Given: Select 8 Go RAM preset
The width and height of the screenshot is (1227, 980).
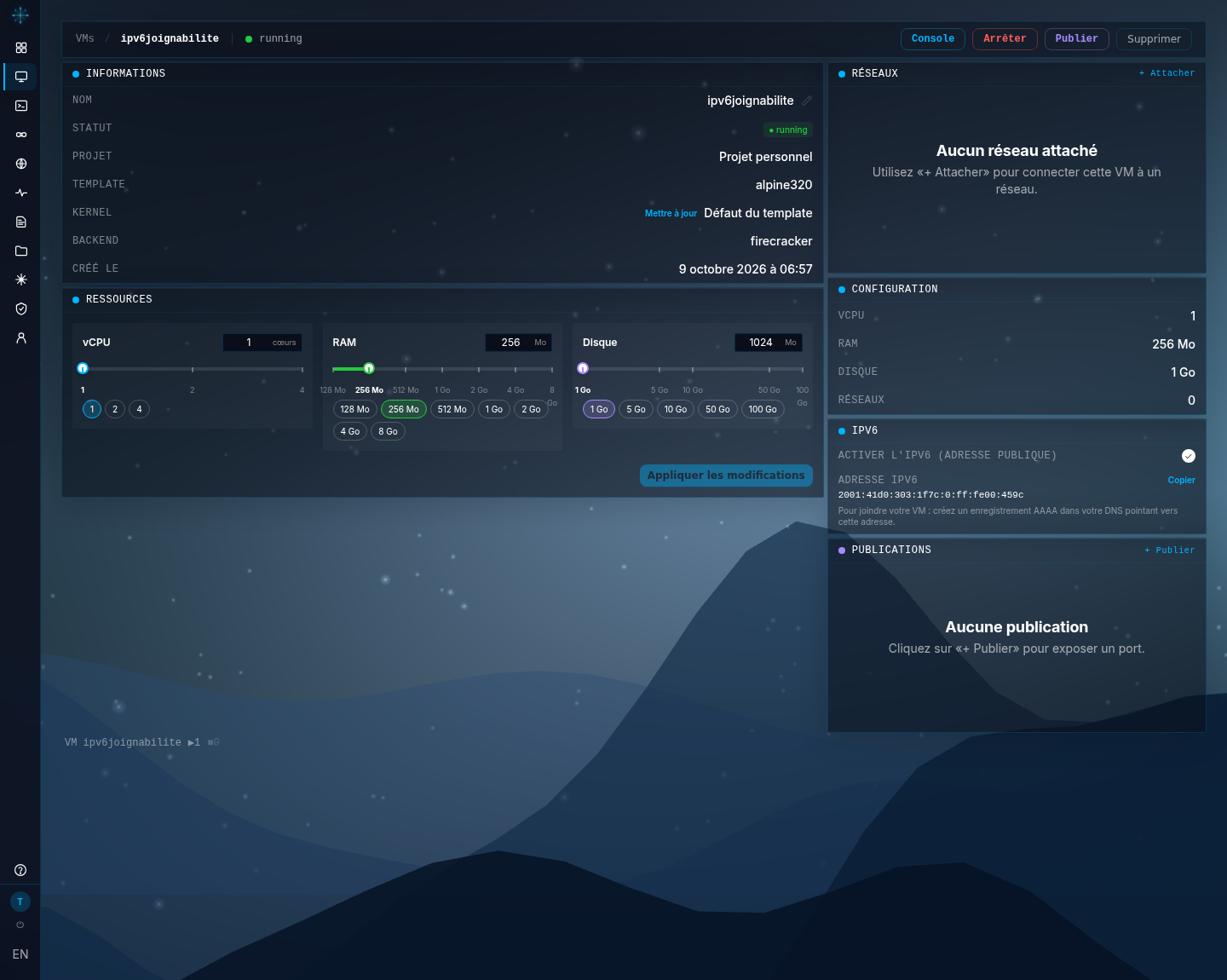Looking at the screenshot, I should [x=388, y=431].
